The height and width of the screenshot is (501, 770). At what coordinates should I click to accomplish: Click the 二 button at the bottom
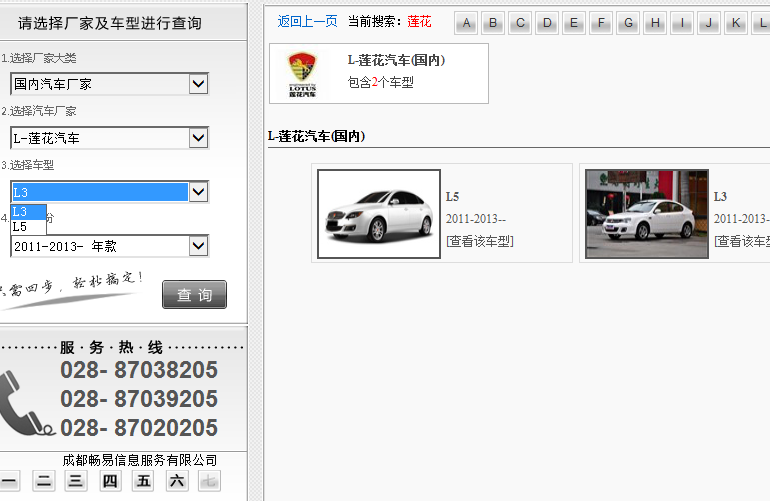tap(44, 481)
